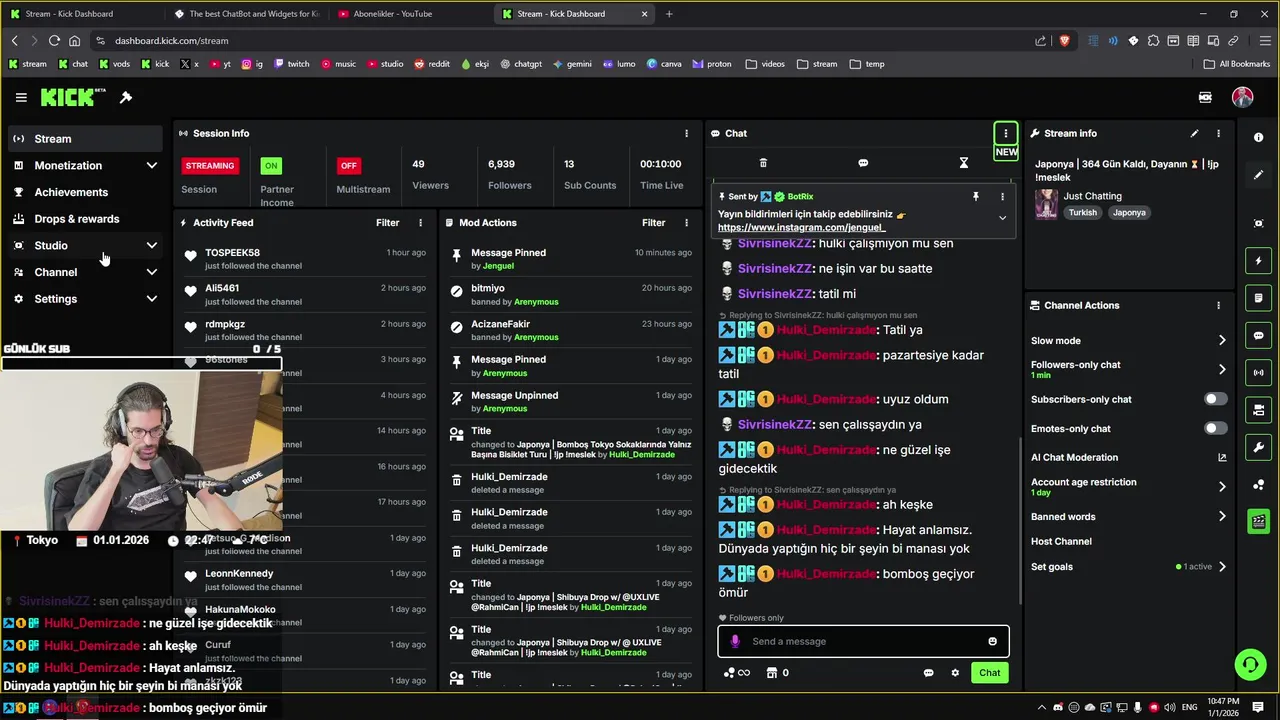Select Stream in the left sidebar
This screenshot has height=720, width=1280.
[85, 139]
